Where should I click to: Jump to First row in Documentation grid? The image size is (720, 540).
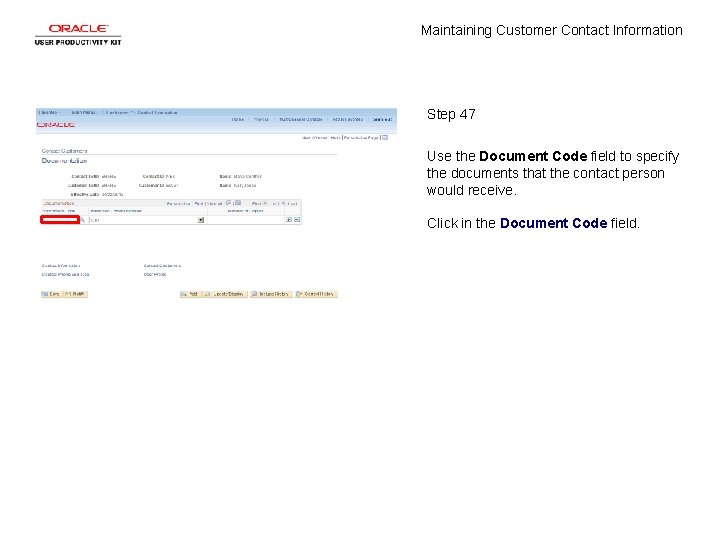pos(257,203)
